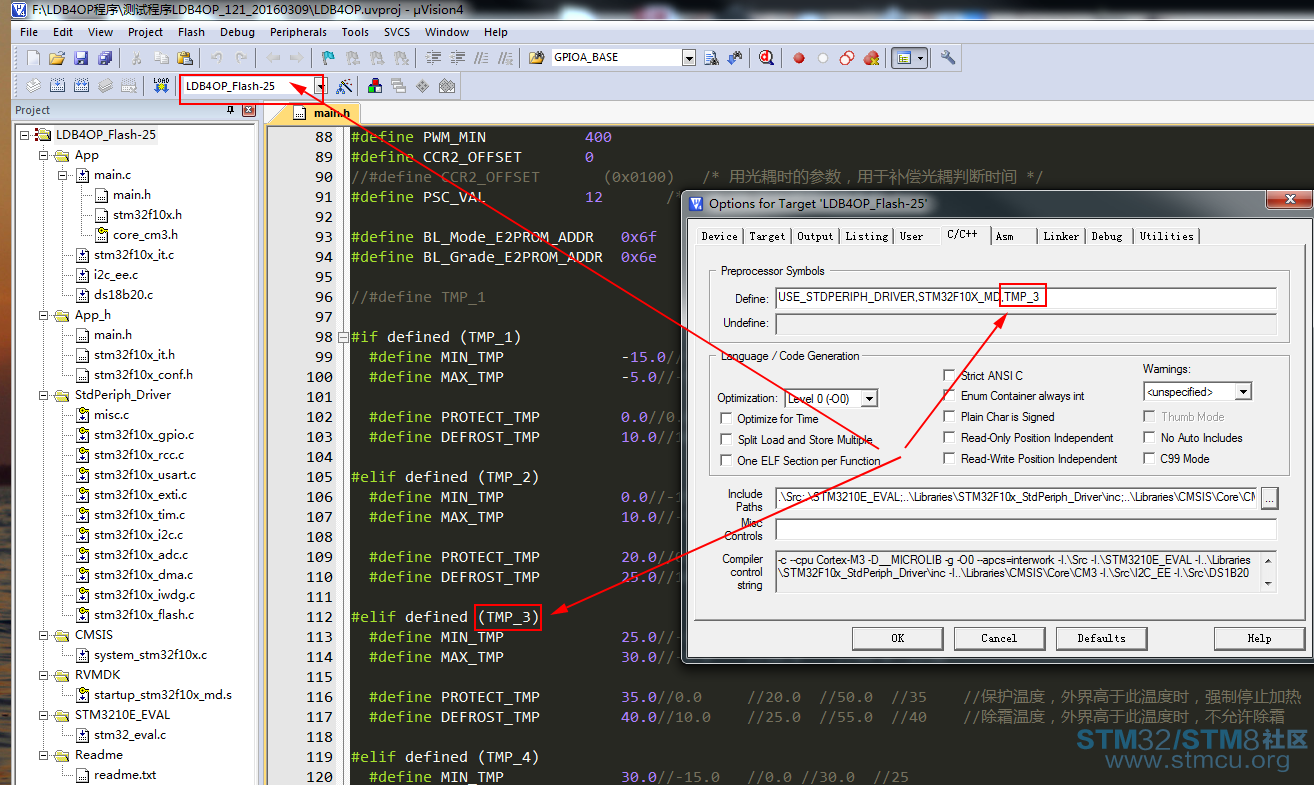Open Configuration using the wrench icon
Image resolution: width=1314 pixels, height=785 pixels.
[x=948, y=58]
